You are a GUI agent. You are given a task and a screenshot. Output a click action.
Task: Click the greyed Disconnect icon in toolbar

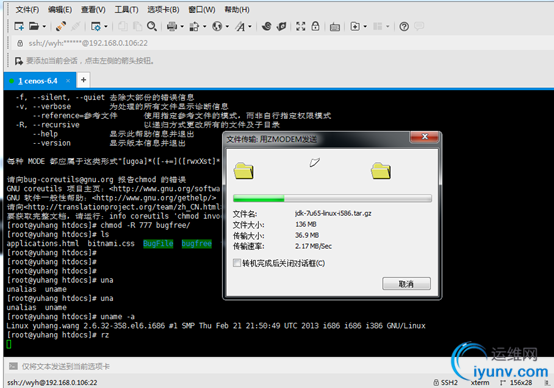76,26
